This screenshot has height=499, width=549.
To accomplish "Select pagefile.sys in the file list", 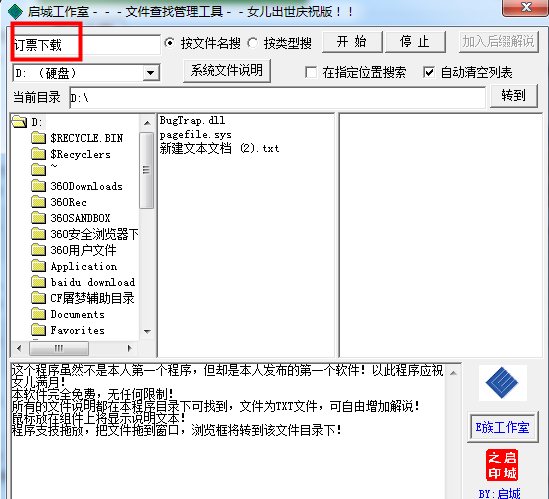I will (195, 134).
